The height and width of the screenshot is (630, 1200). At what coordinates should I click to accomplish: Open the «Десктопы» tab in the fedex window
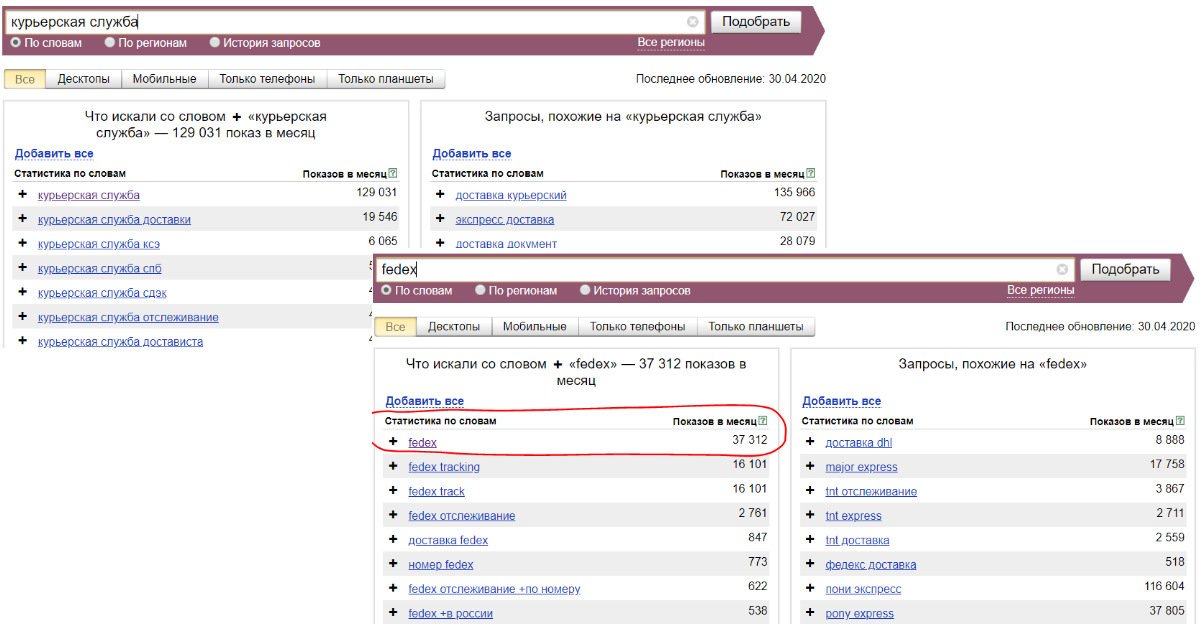point(454,327)
